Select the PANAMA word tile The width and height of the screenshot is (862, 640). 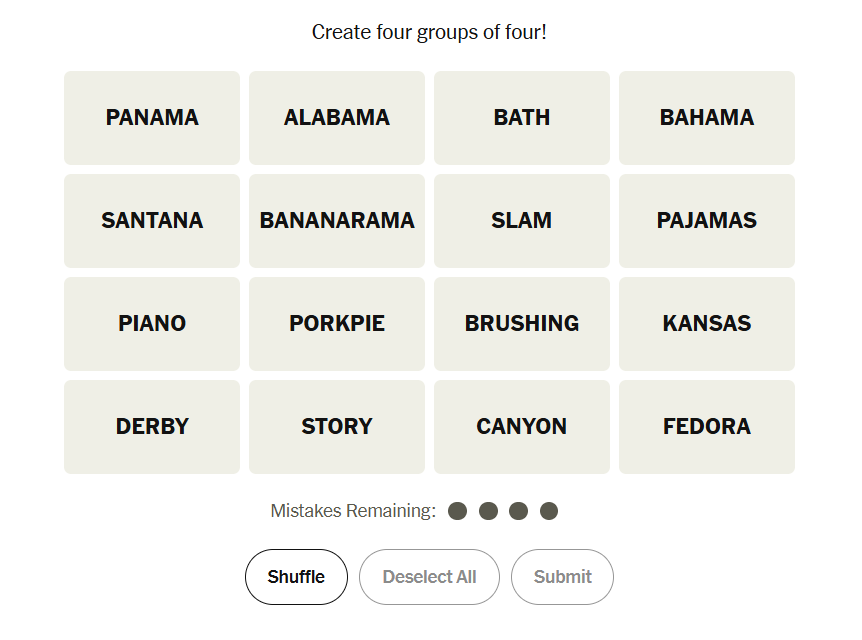click(152, 118)
